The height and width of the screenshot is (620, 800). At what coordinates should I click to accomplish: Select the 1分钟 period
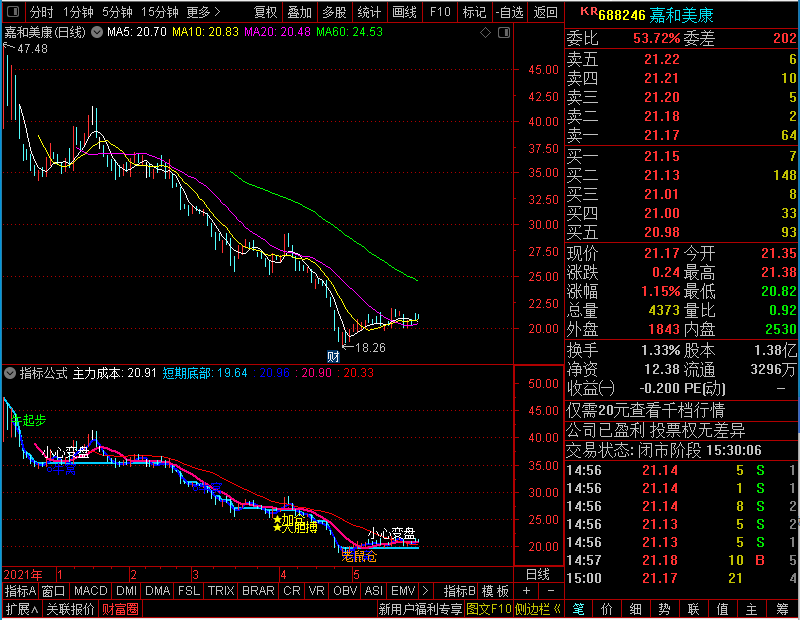coord(78,12)
